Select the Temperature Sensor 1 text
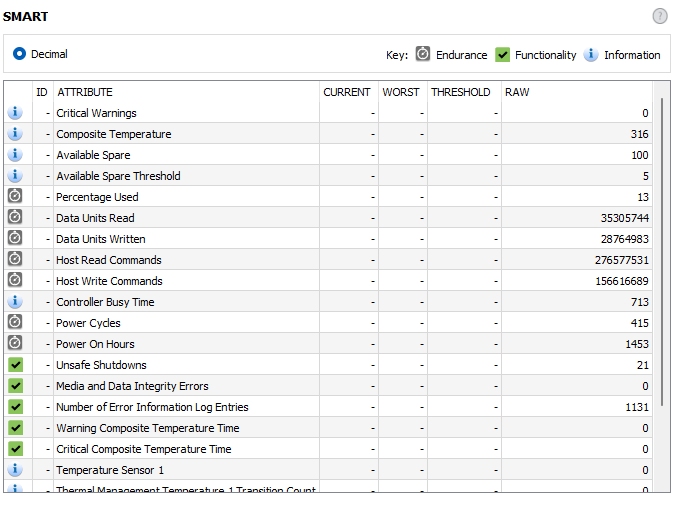Screen dimensions: 680x526 coord(110,470)
